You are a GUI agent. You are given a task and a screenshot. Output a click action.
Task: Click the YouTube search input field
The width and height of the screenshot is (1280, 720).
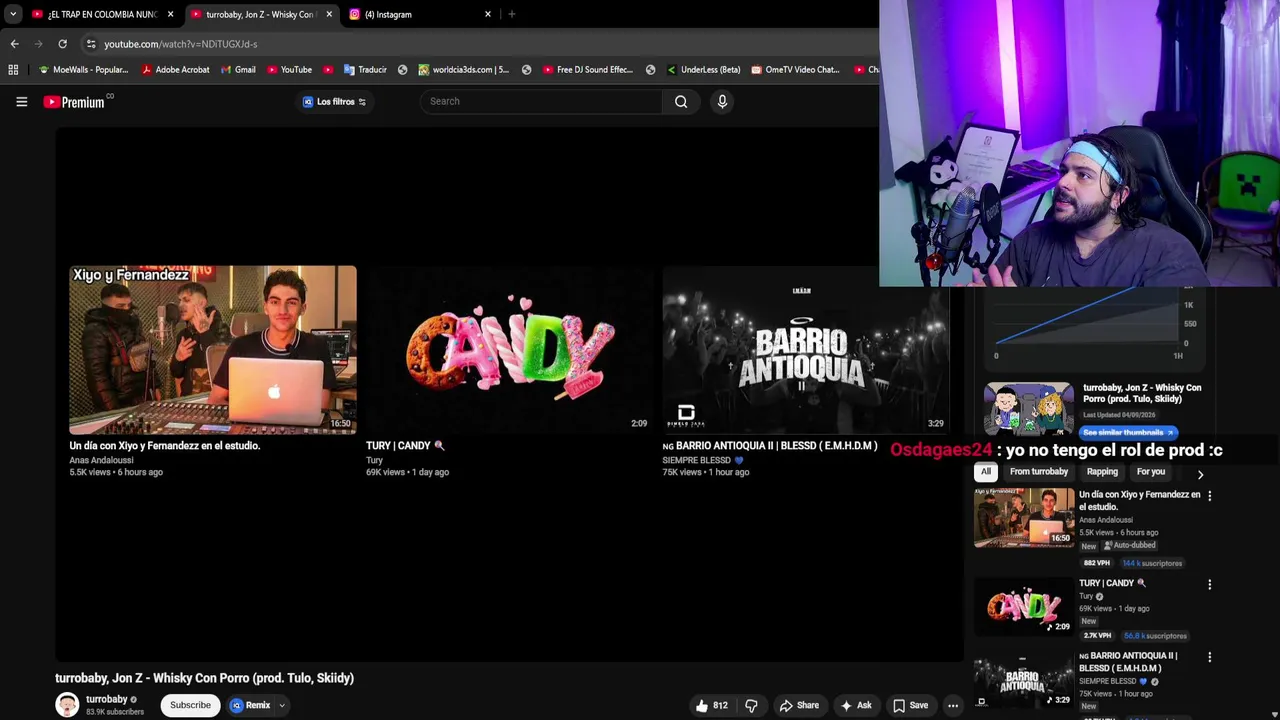coord(541,101)
